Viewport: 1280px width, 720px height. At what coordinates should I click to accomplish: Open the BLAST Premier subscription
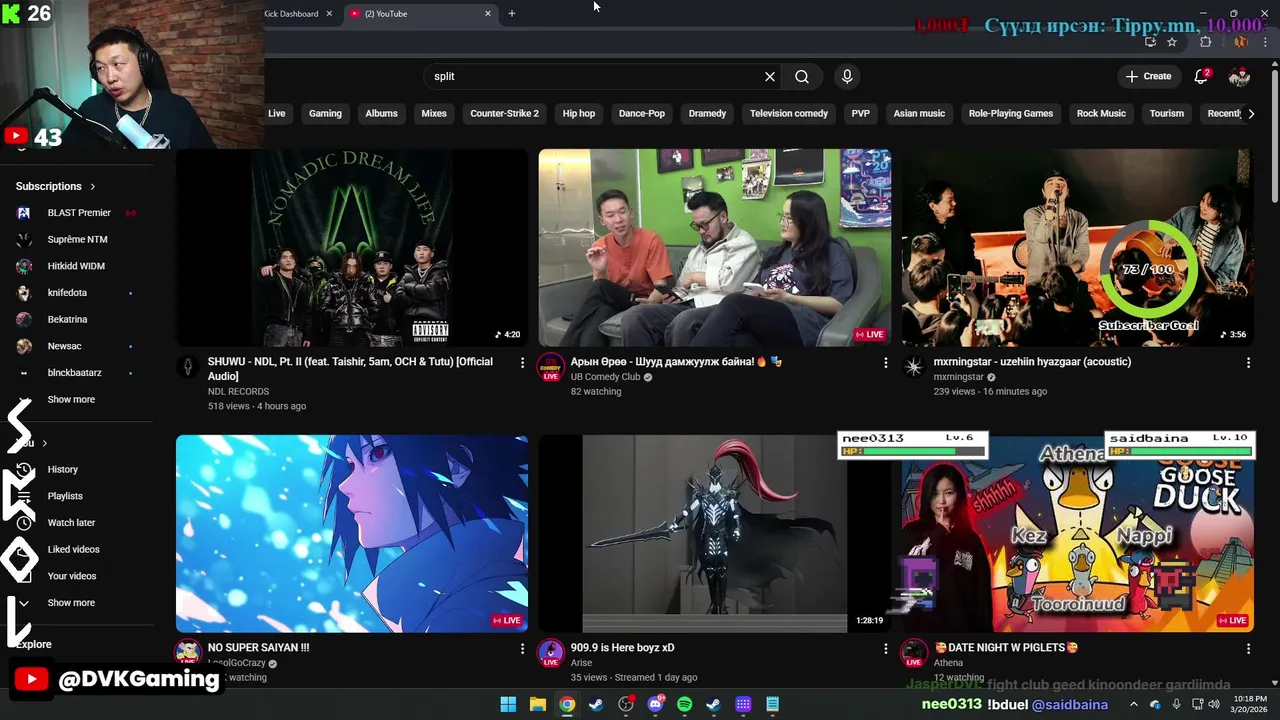pos(79,213)
